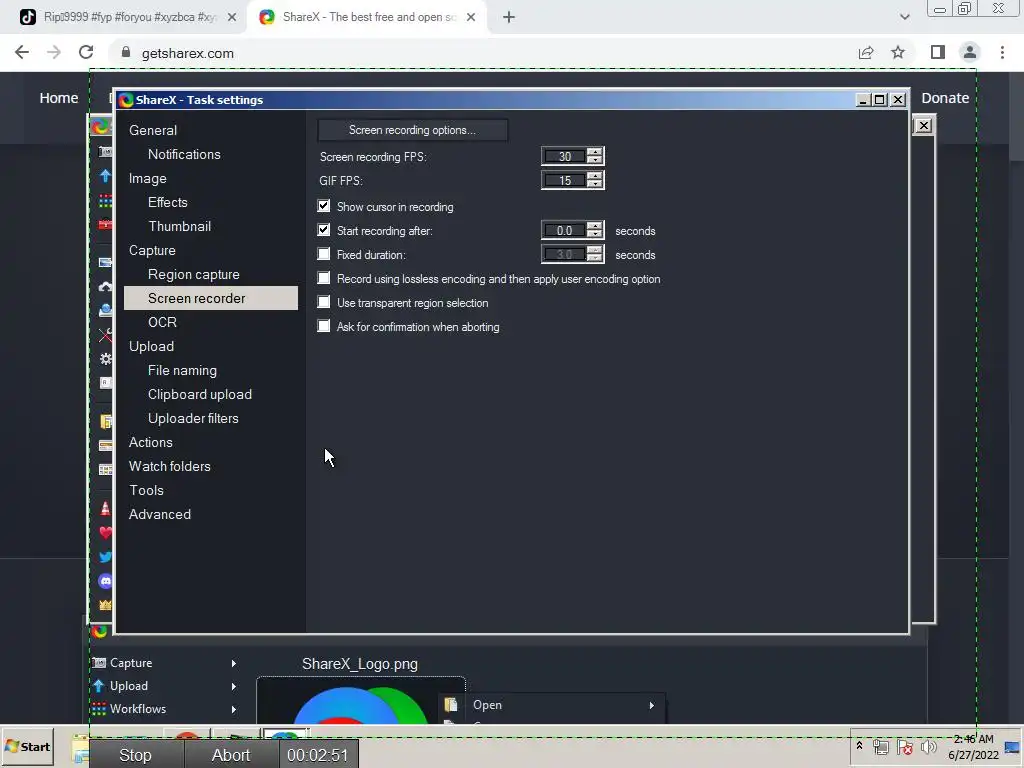Expand Capture submenu arrow
The width and height of the screenshot is (1024, 768).
click(234, 663)
